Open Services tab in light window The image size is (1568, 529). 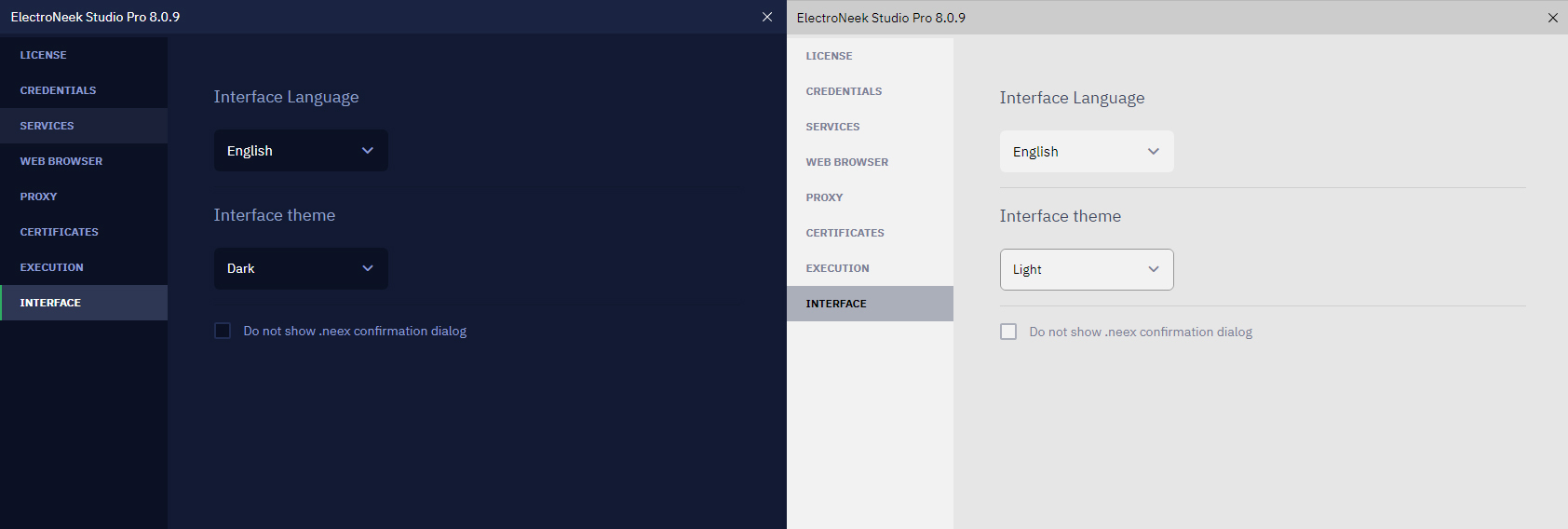(870, 127)
